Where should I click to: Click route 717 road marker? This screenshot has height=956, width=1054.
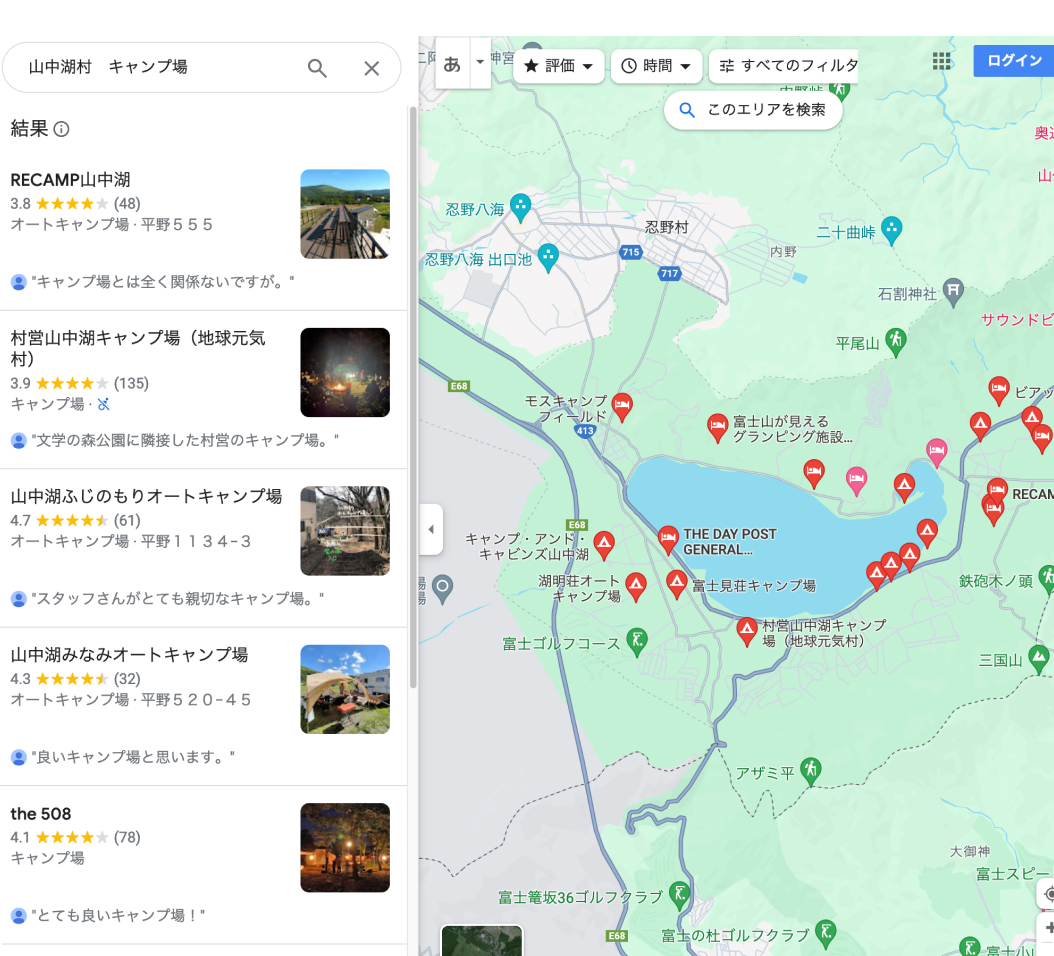(670, 273)
